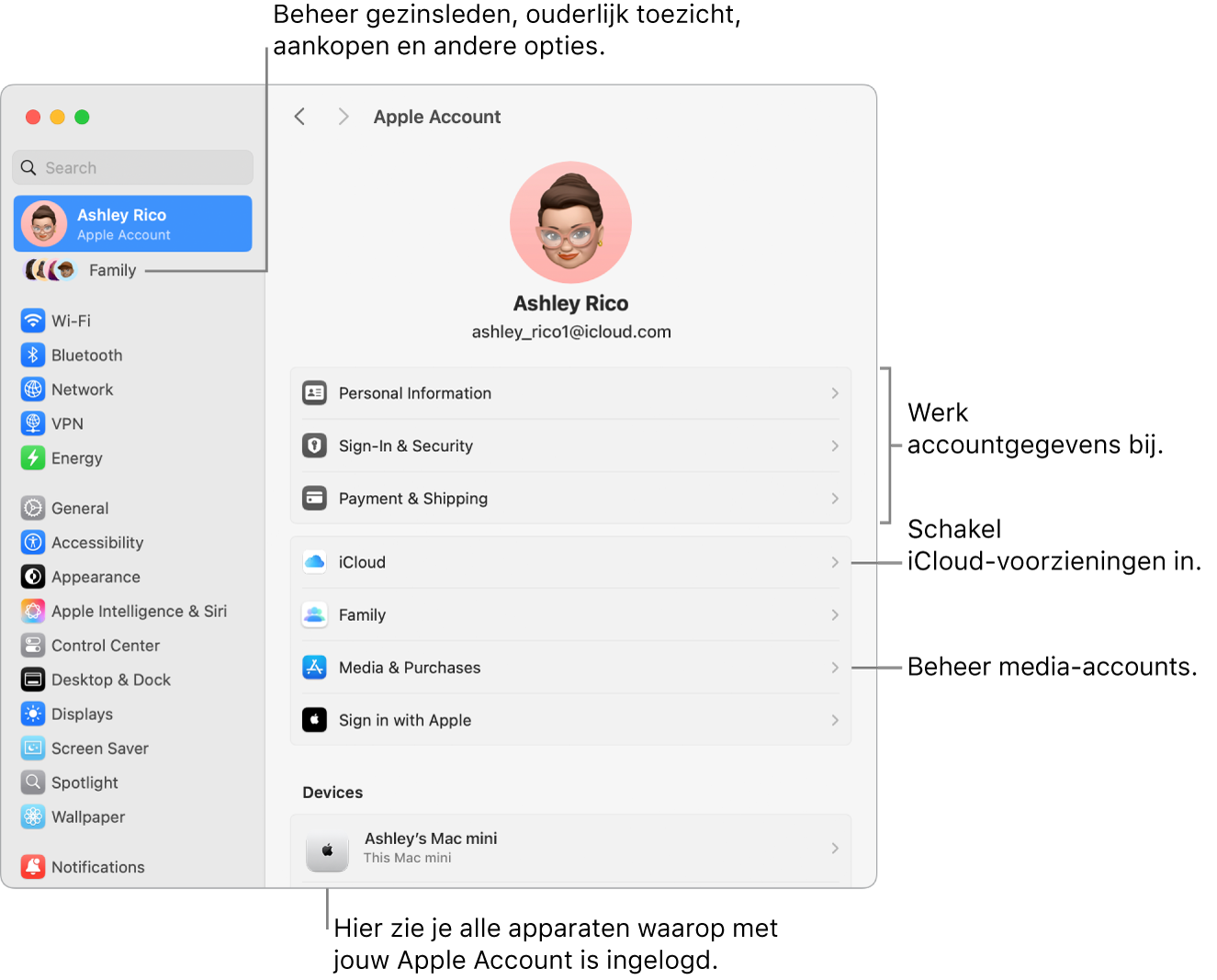The height and width of the screenshot is (980, 1217).
Task: Select the Accessibility icon
Action: [x=33, y=542]
